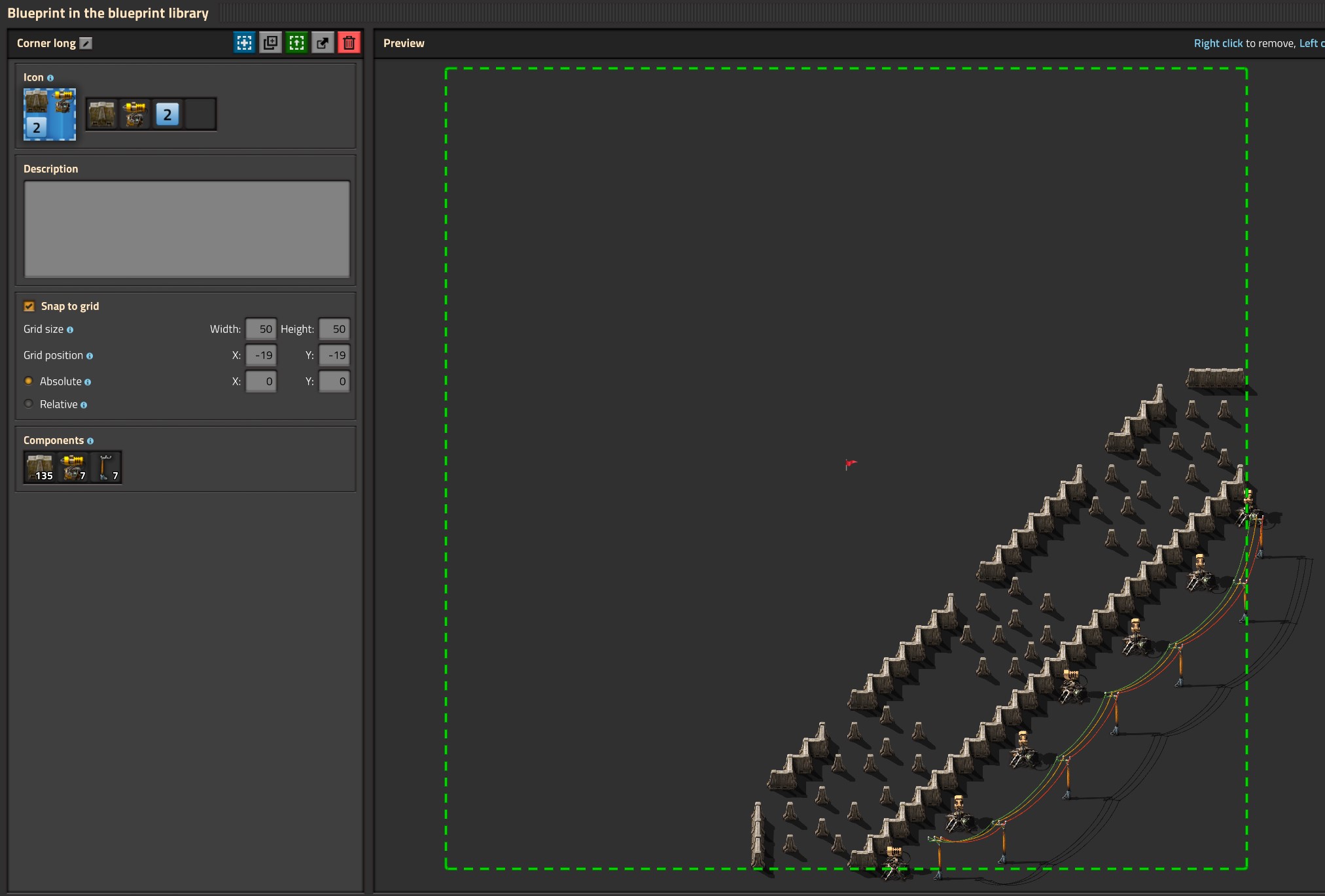Screen dimensions: 1325x896
Task: Edit the grid Height field
Action: (334, 329)
